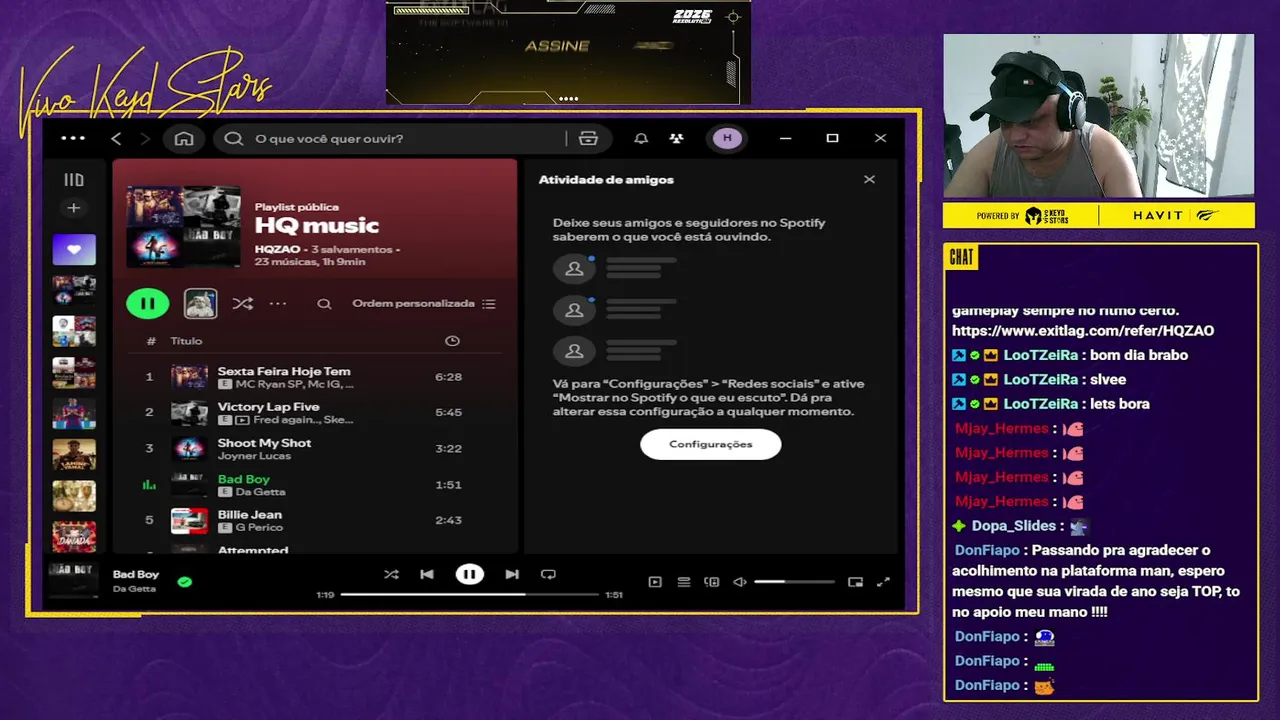Viewport: 1280px width, 720px height.
Task: Click the stream webcam video feed
Action: coord(1099,116)
